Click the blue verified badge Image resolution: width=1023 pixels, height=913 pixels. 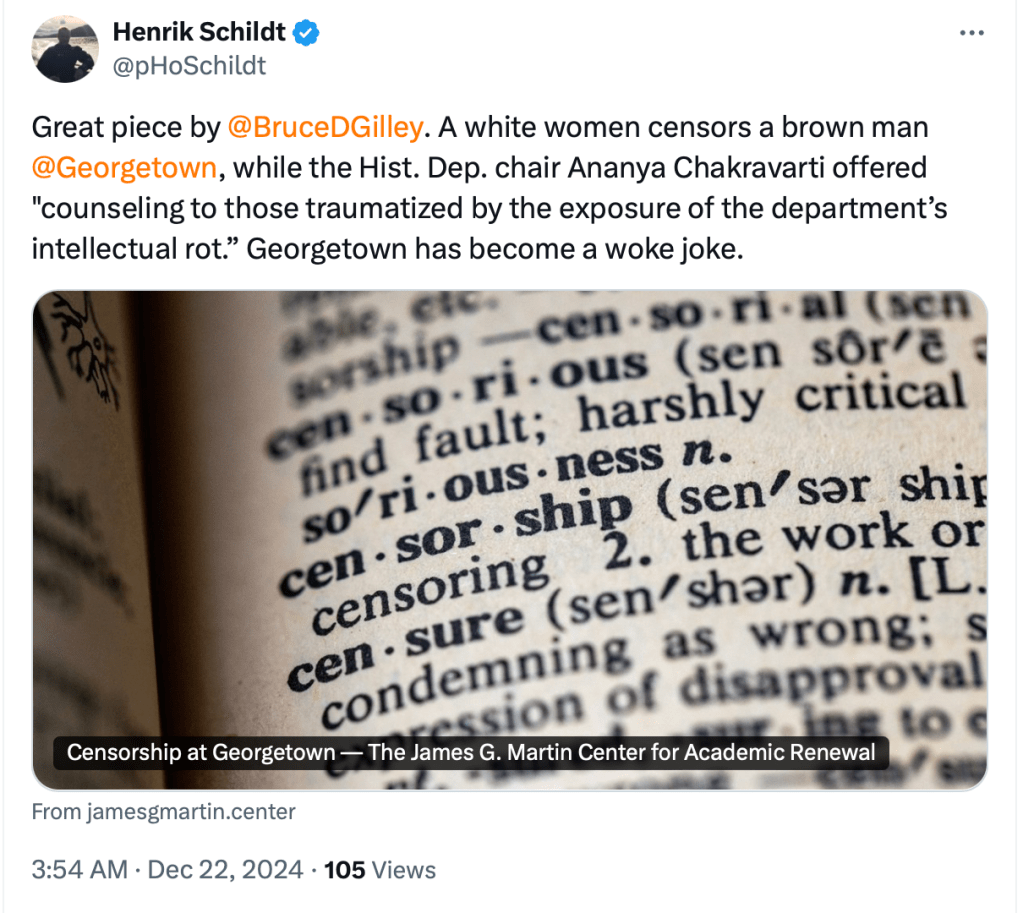pyautogui.click(x=305, y=33)
